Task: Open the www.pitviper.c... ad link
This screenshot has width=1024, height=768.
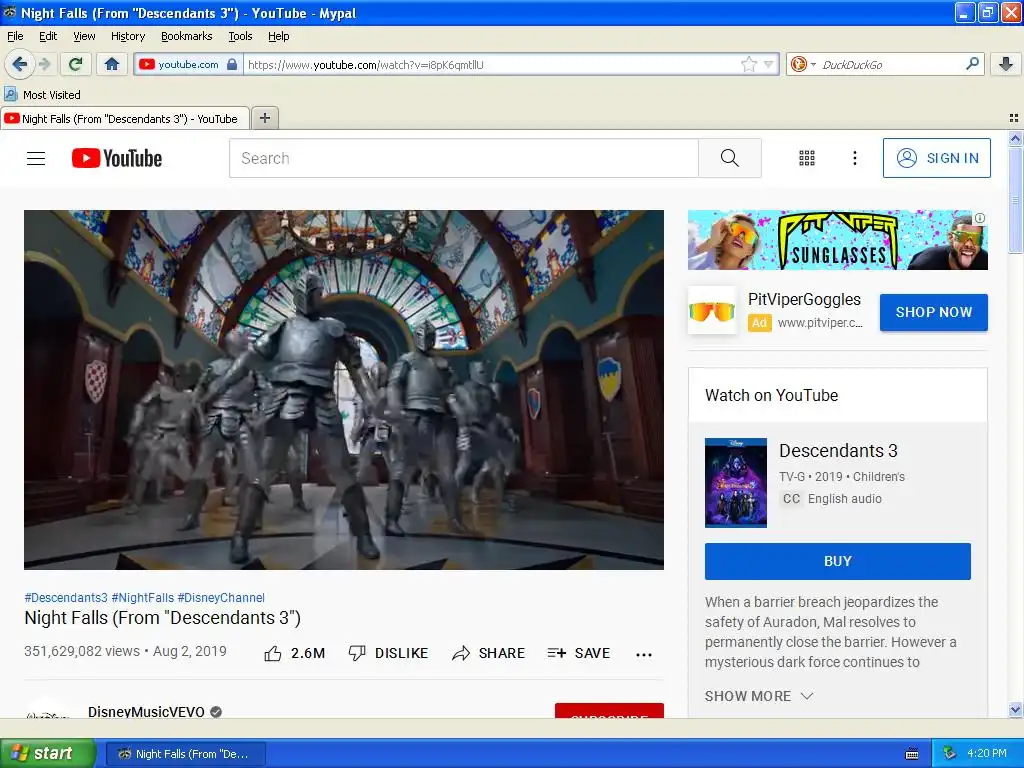Action: (820, 323)
